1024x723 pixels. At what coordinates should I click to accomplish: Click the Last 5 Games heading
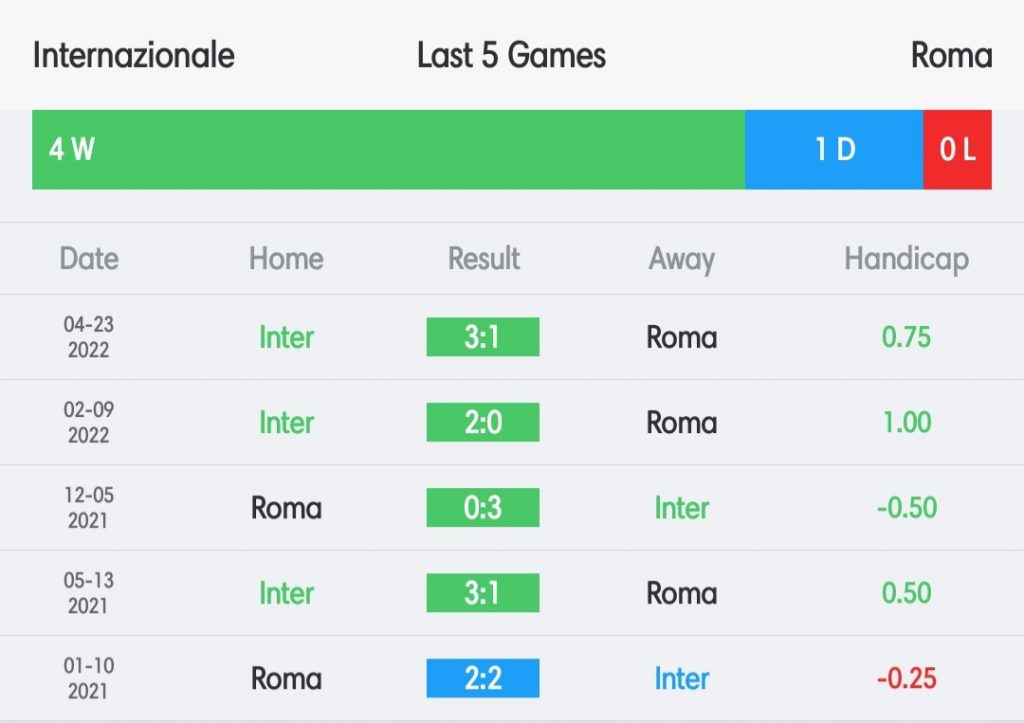(511, 55)
